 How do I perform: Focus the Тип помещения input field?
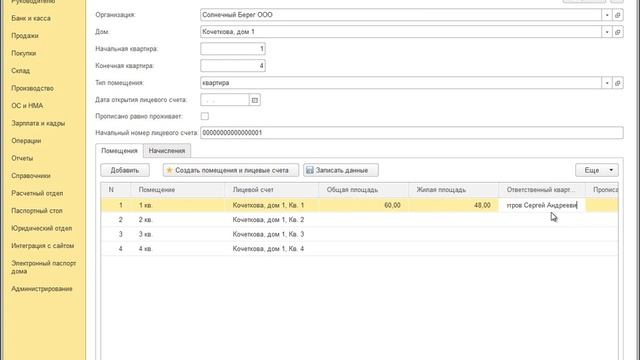click(x=401, y=83)
